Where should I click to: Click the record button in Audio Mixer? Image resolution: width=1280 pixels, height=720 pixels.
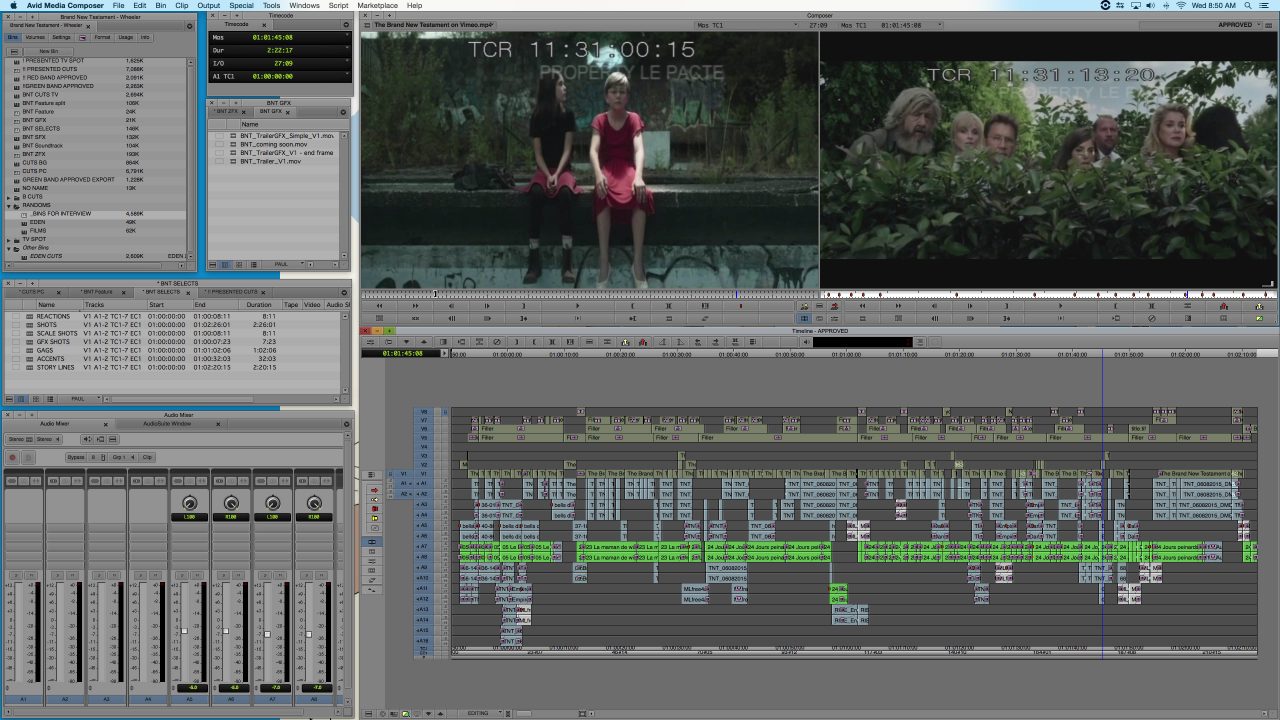[13, 457]
